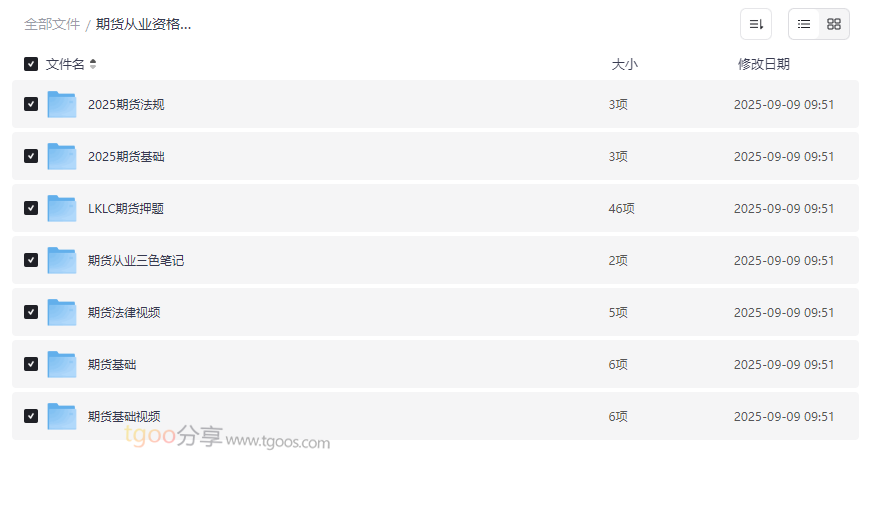The width and height of the screenshot is (874, 514).
Task: Uncheck the 2025期货法规 checkbox
Action: (x=31, y=104)
